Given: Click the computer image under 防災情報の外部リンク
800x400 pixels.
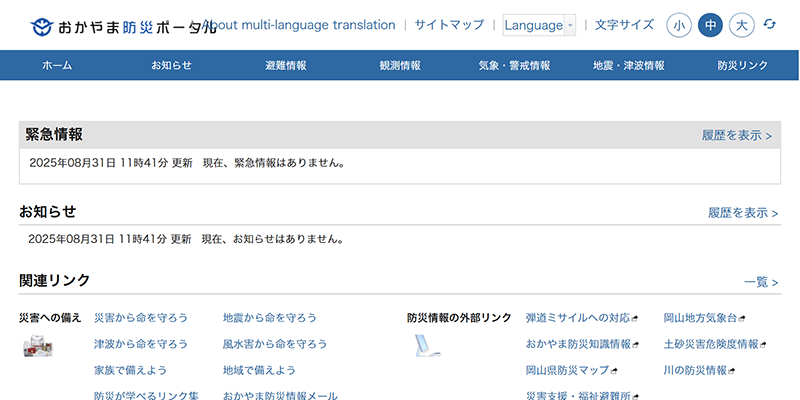Looking at the screenshot, I should 427,345.
